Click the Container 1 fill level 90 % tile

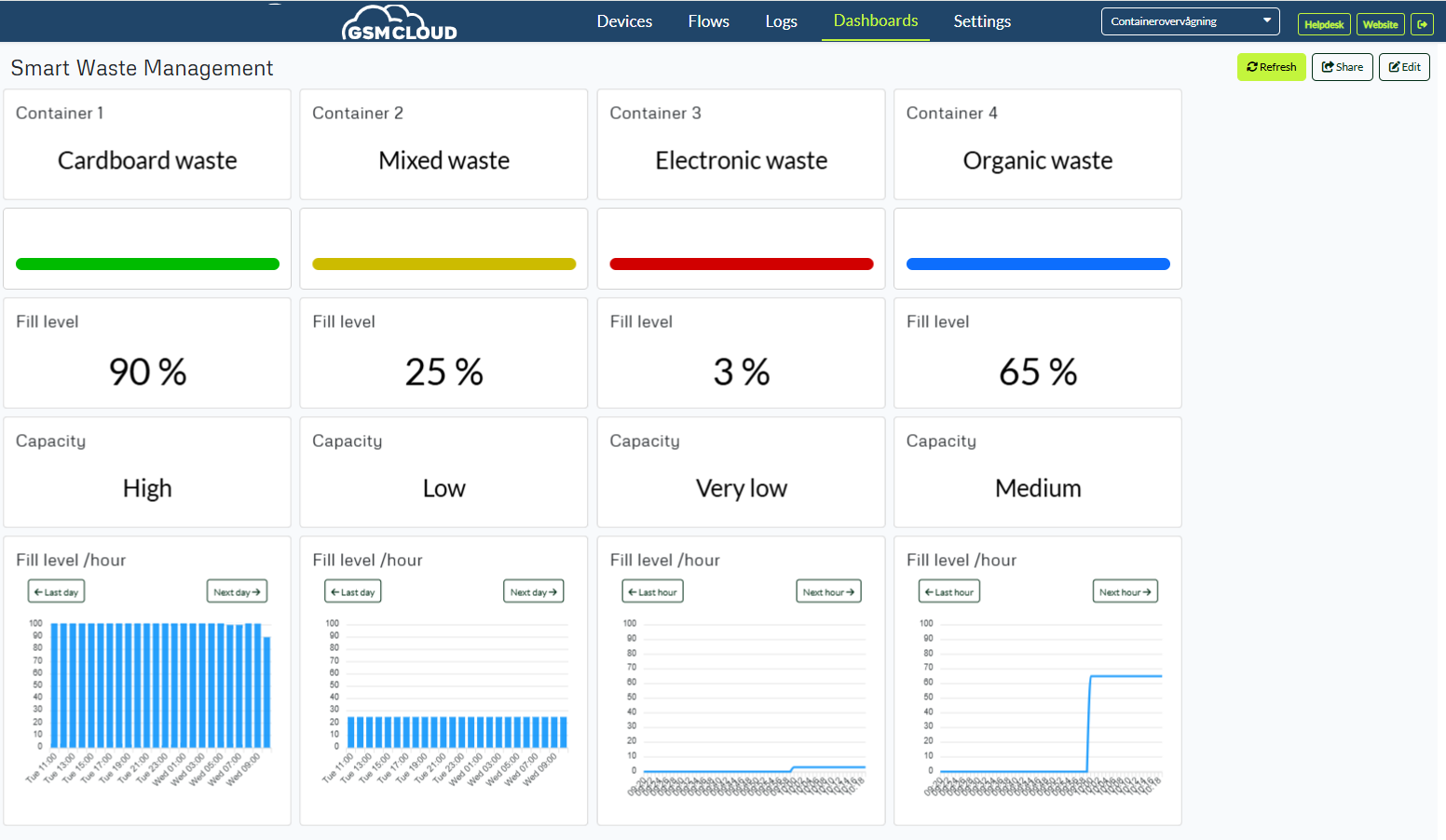tap(147, 354)
